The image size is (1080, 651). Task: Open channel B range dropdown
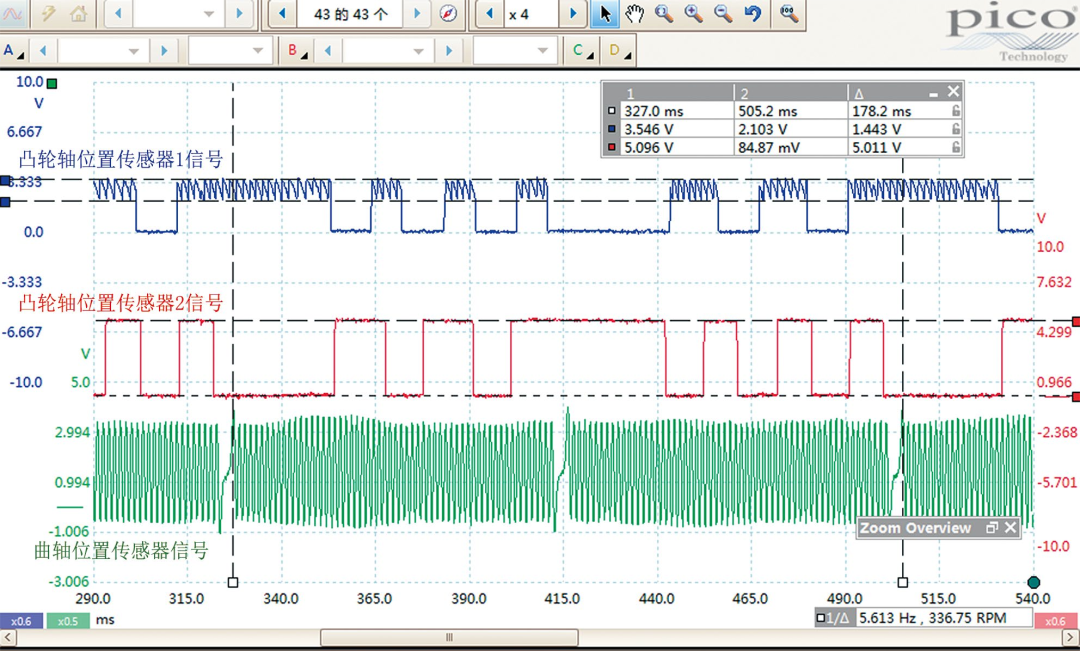(418, 51)
